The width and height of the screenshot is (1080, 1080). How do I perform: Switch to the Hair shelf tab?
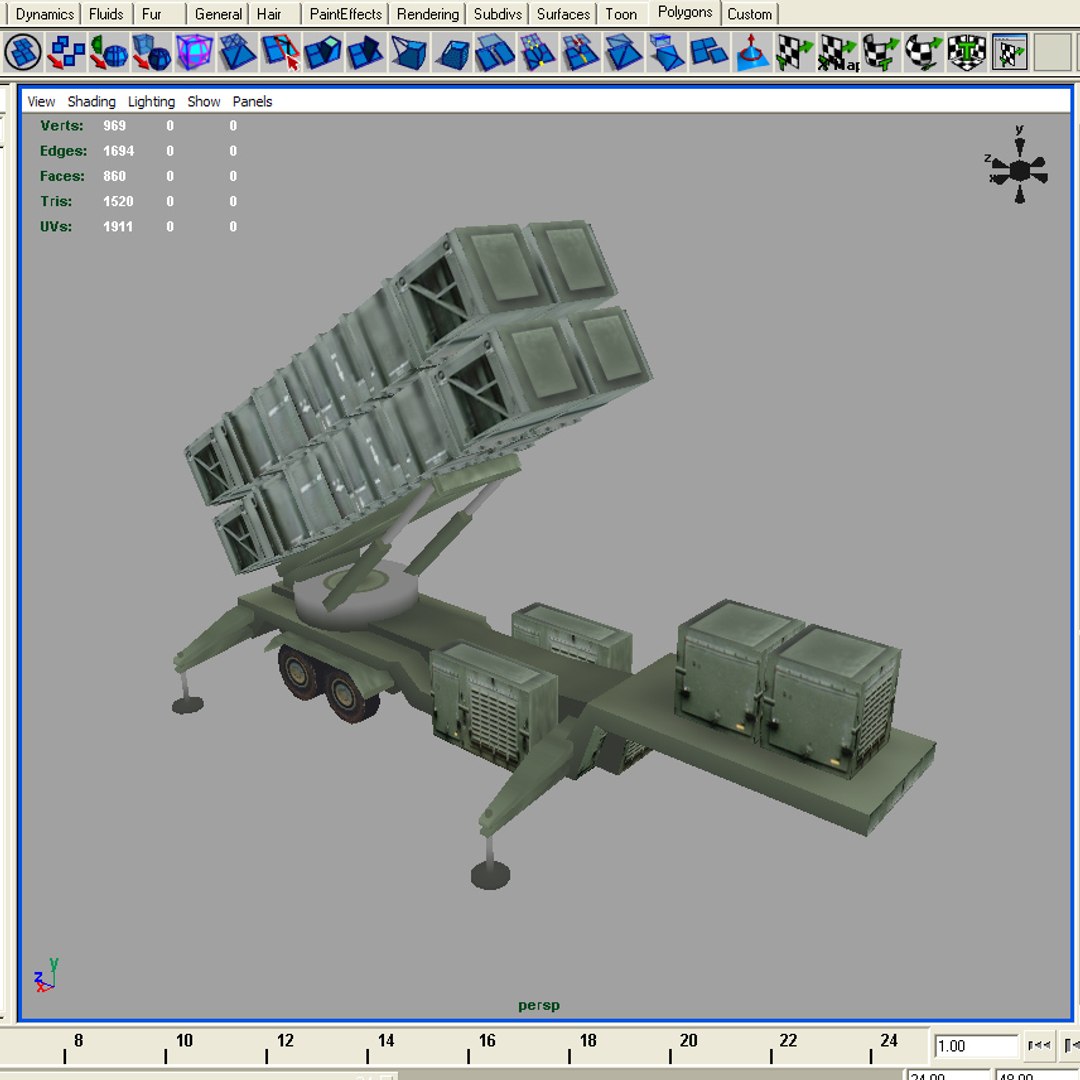coord(269,14)
